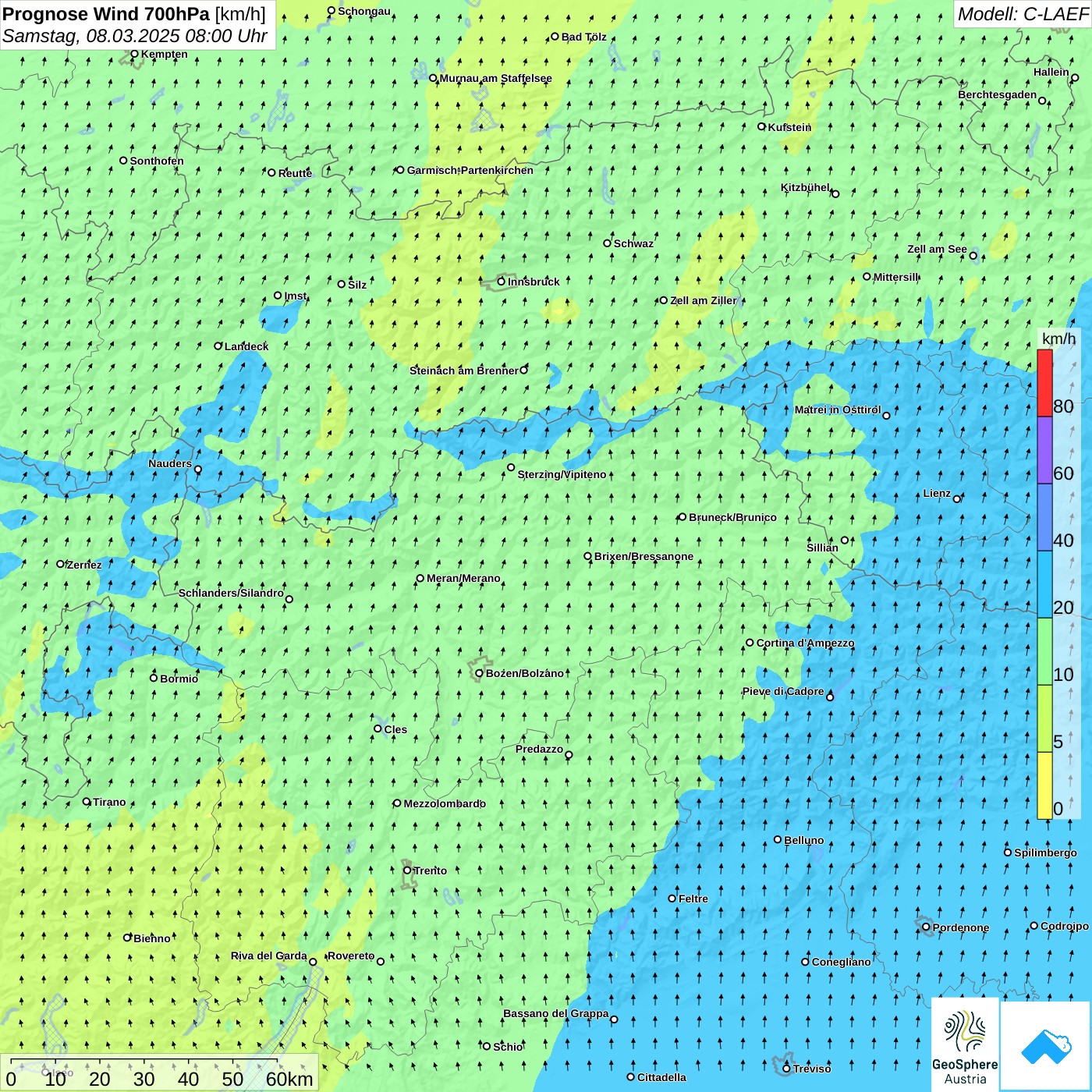
Task: Click the 'Modell: C-LAEF' label
Action: click(x=1023, y=14)
